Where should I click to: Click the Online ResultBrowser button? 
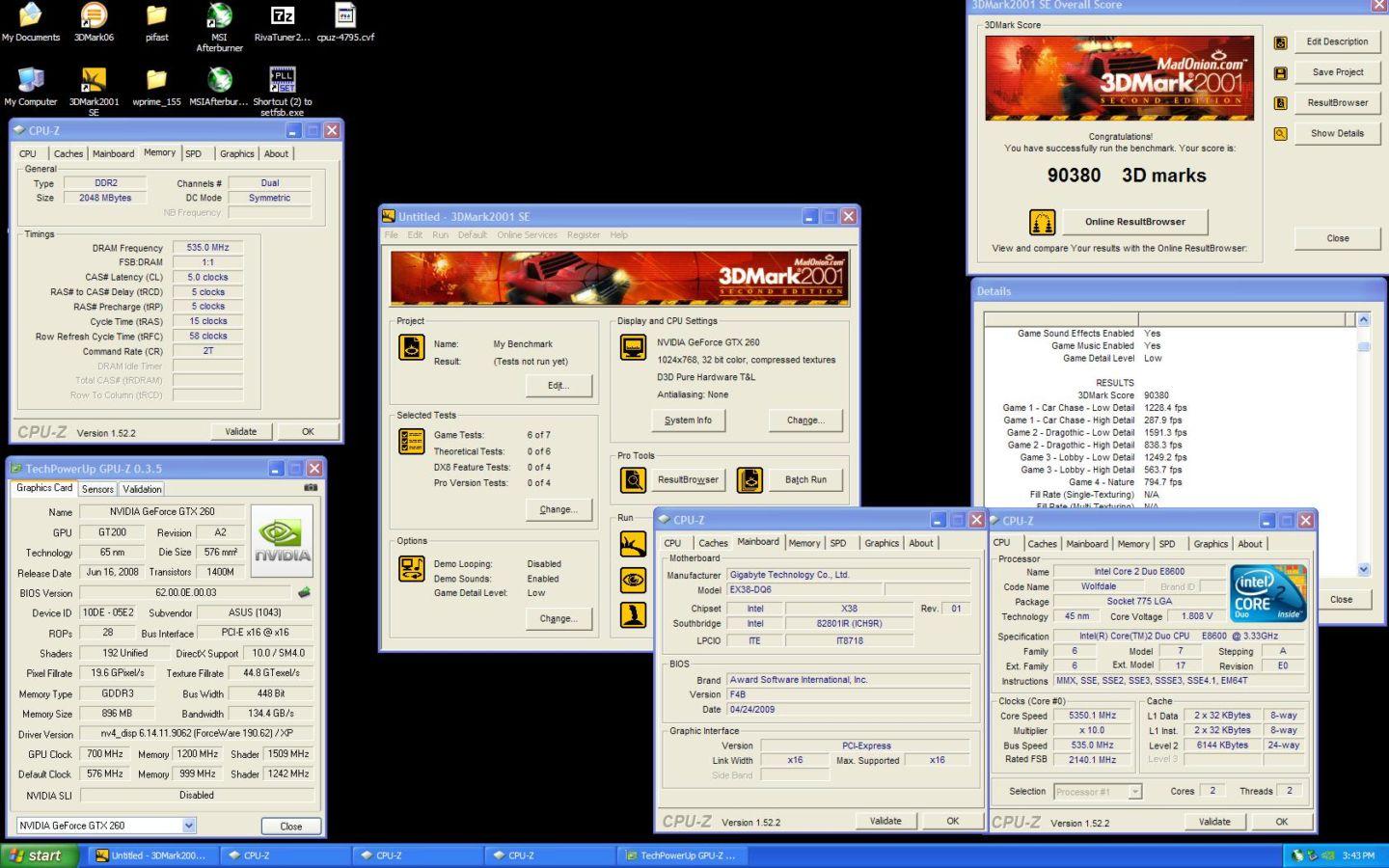[x=1134, y=222]
